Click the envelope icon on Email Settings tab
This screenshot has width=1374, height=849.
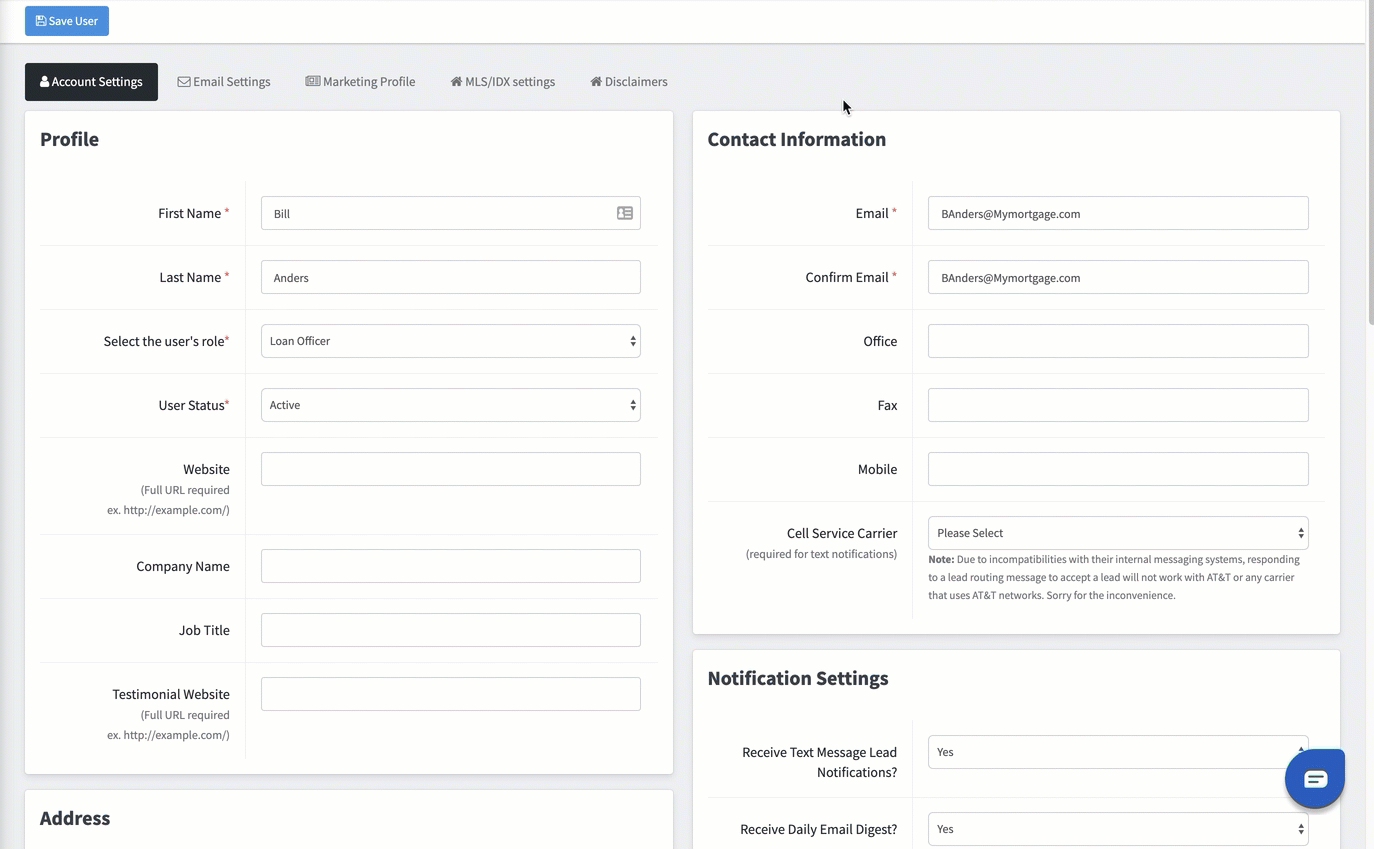point(184,81)
